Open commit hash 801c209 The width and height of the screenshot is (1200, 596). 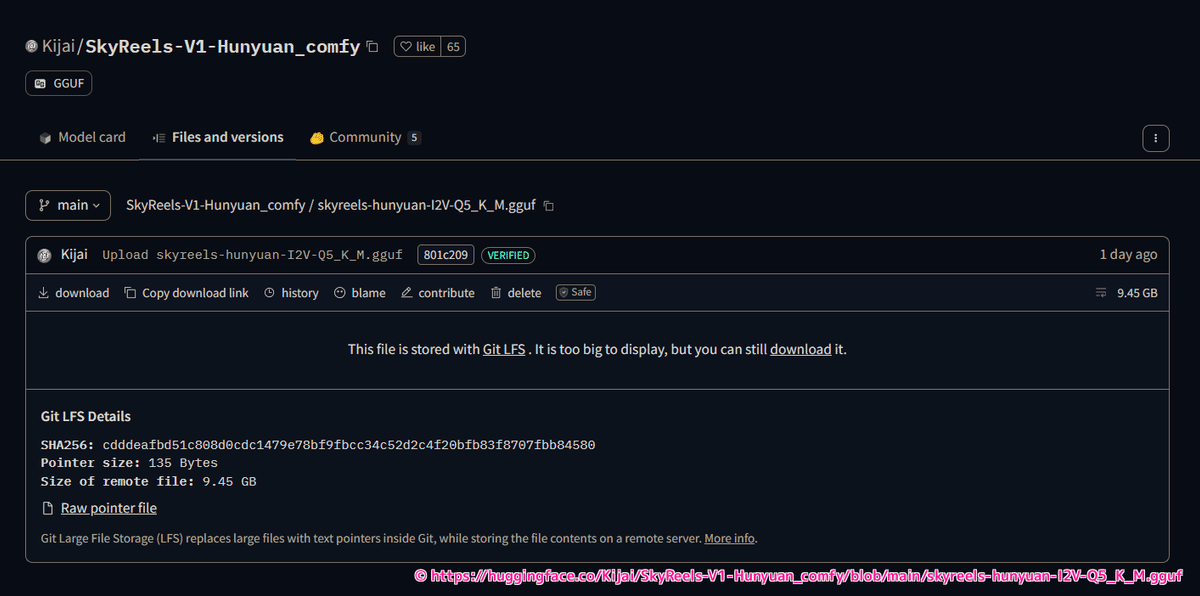(446, 255)
